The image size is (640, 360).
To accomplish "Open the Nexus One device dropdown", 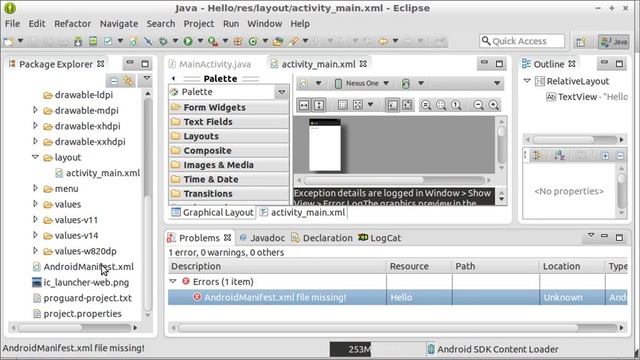I will click(x=362, y=83).
